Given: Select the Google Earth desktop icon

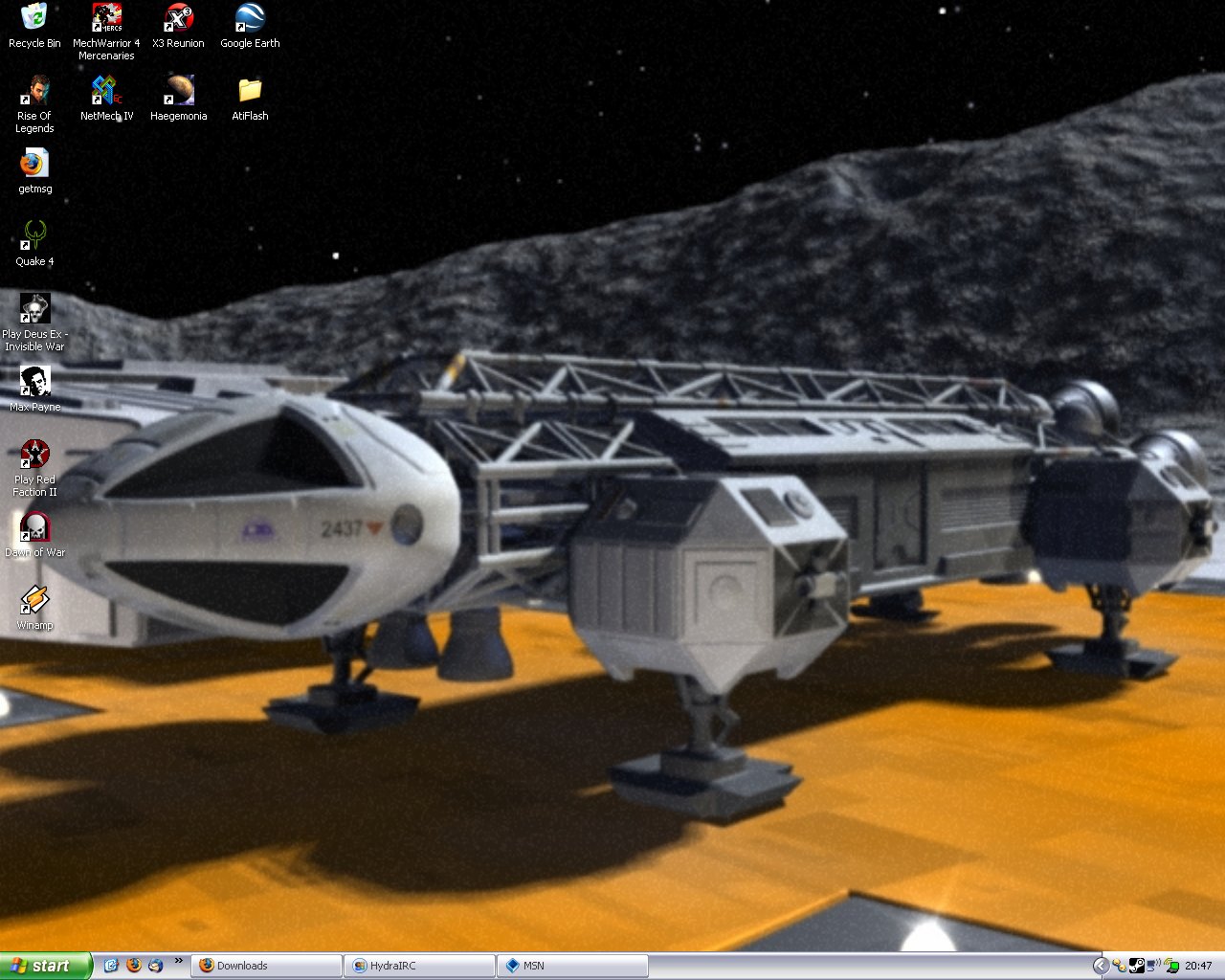Looking at the screenshot, I should (x=250, y=26).
